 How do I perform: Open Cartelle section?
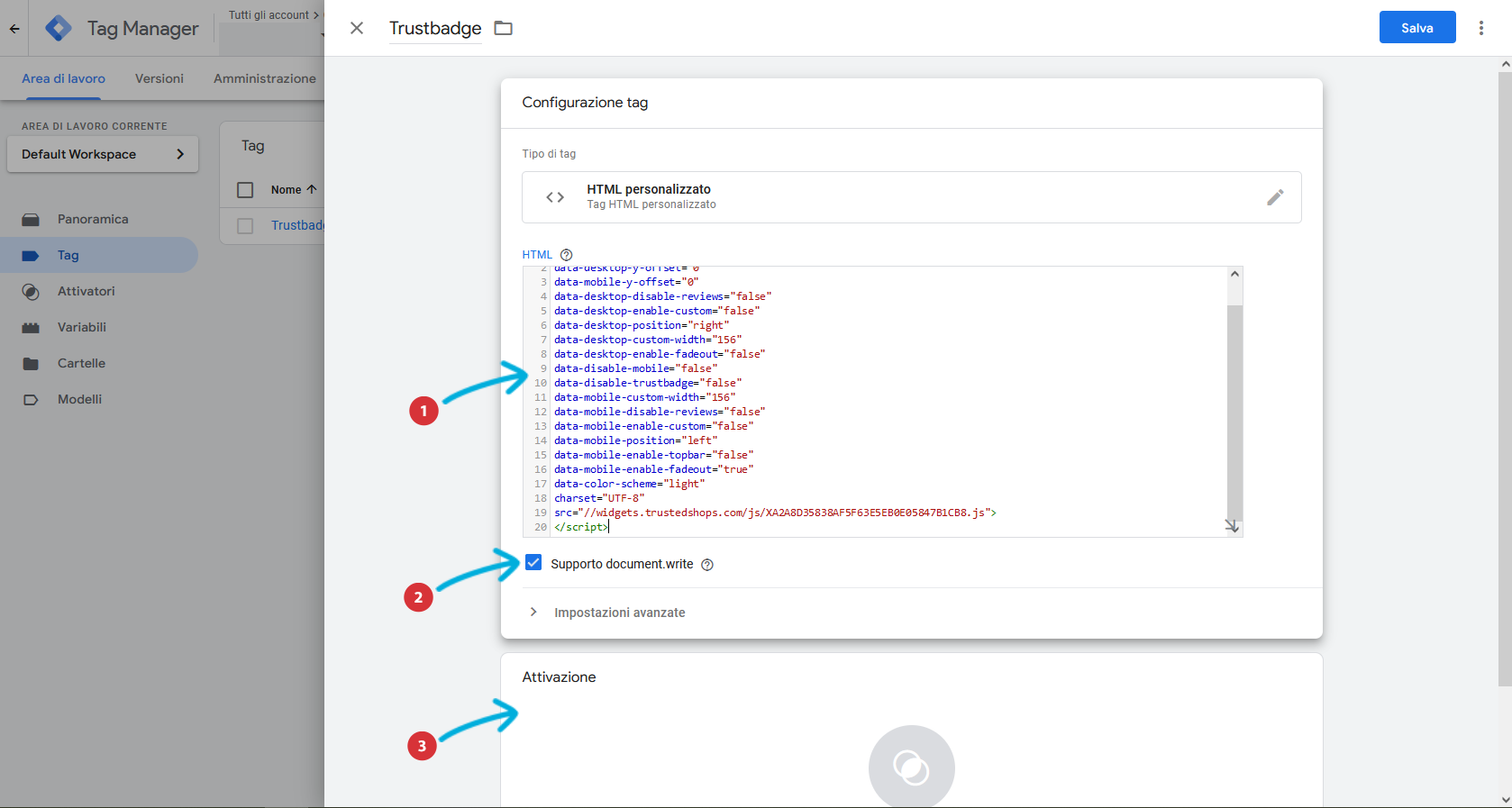point(81,363)
